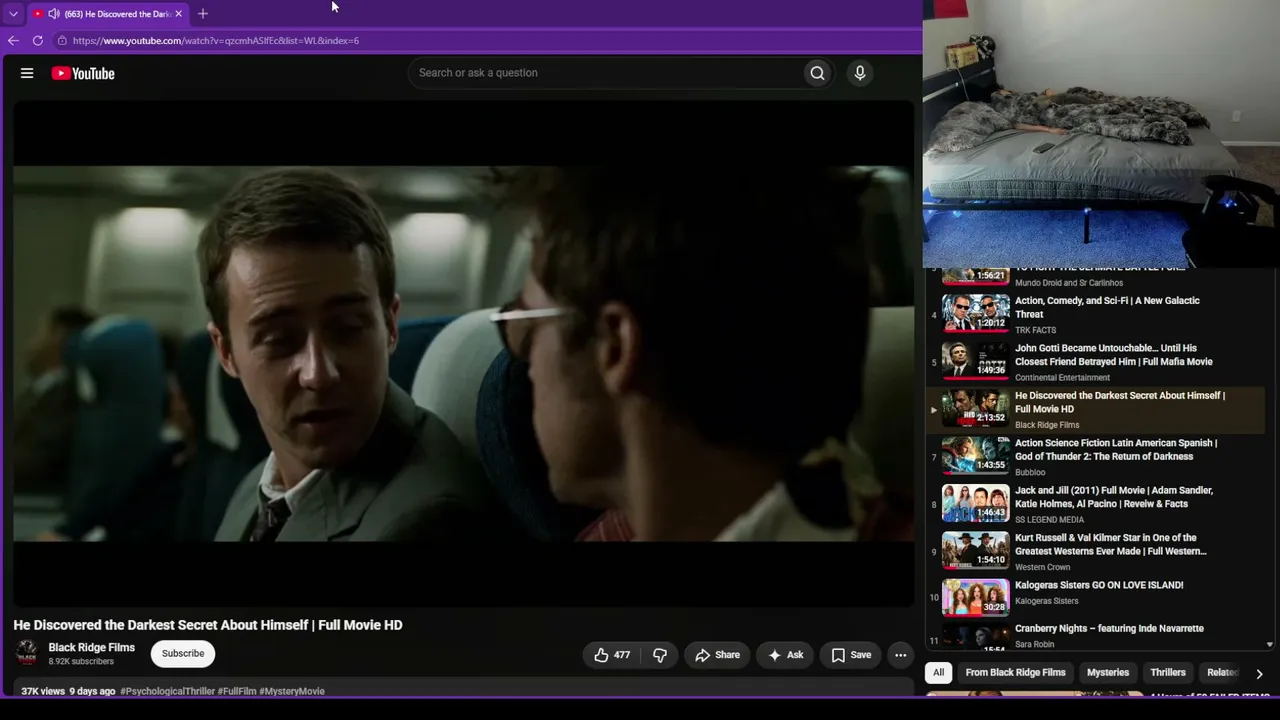This screenshot has width=1280, height=720.
Task: Open 'Cranberry Nights' playlist title
Action: (x=1109, y=628)
